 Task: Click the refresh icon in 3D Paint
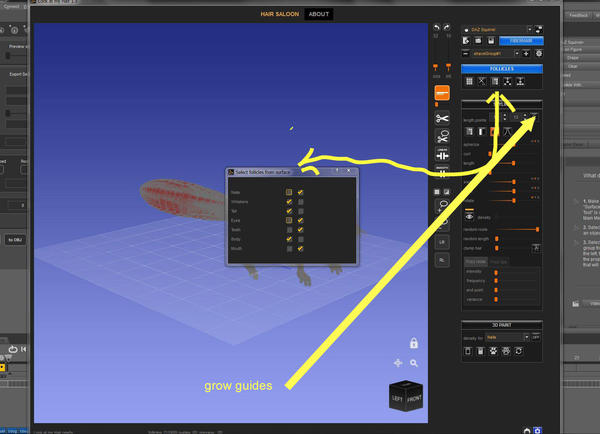coord(518,351)
